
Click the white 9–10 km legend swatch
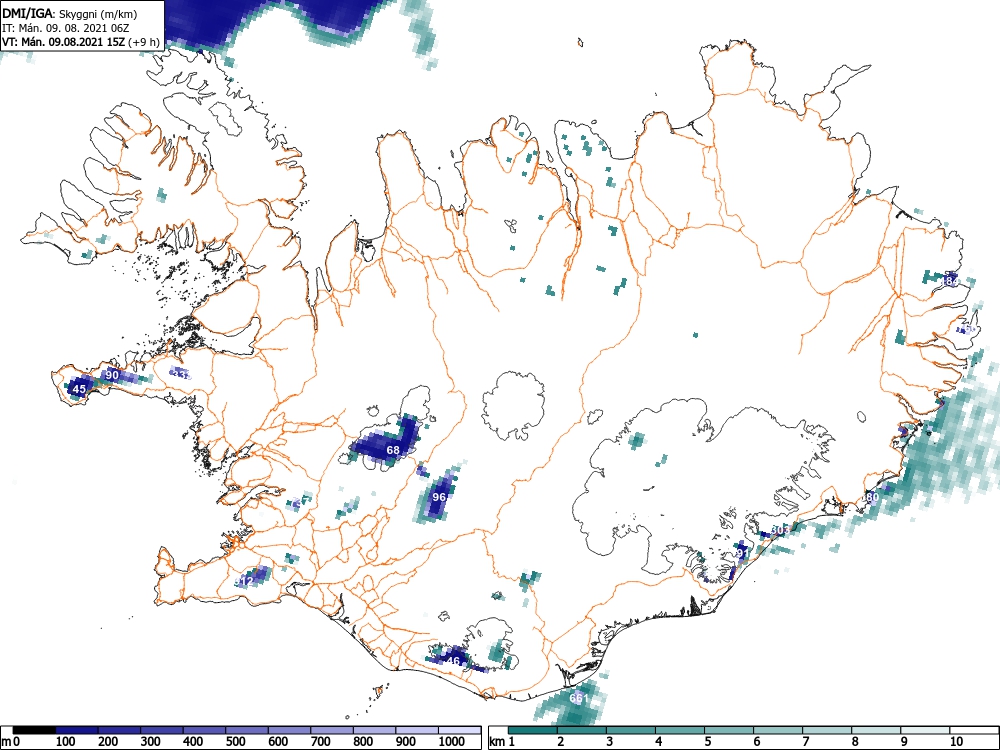click(x=925, y=730)
